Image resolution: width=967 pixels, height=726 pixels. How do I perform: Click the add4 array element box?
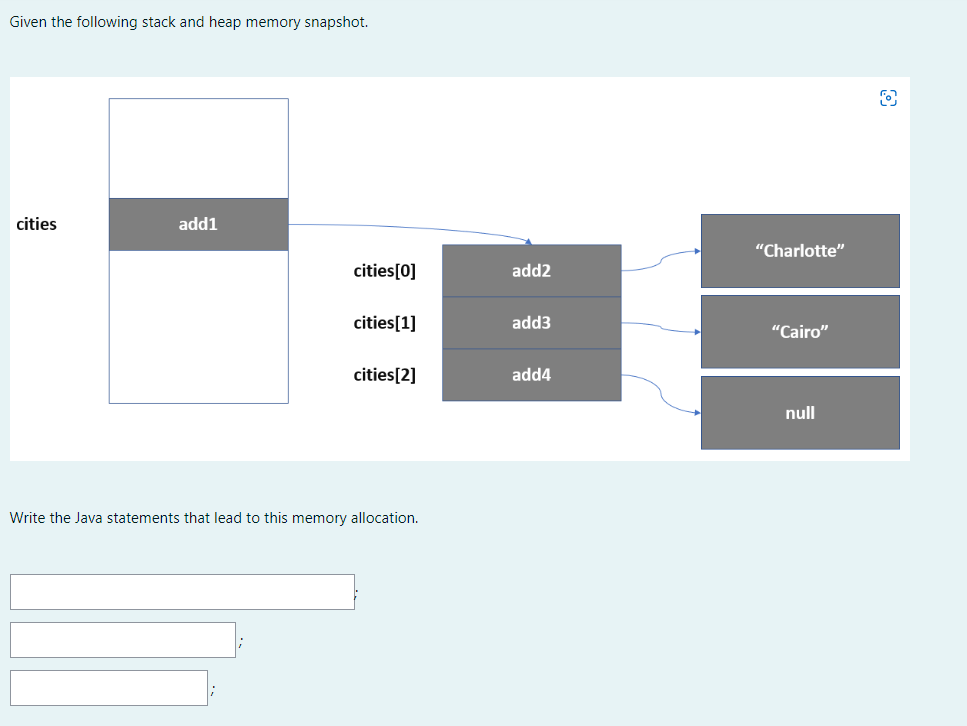point(531,374)
